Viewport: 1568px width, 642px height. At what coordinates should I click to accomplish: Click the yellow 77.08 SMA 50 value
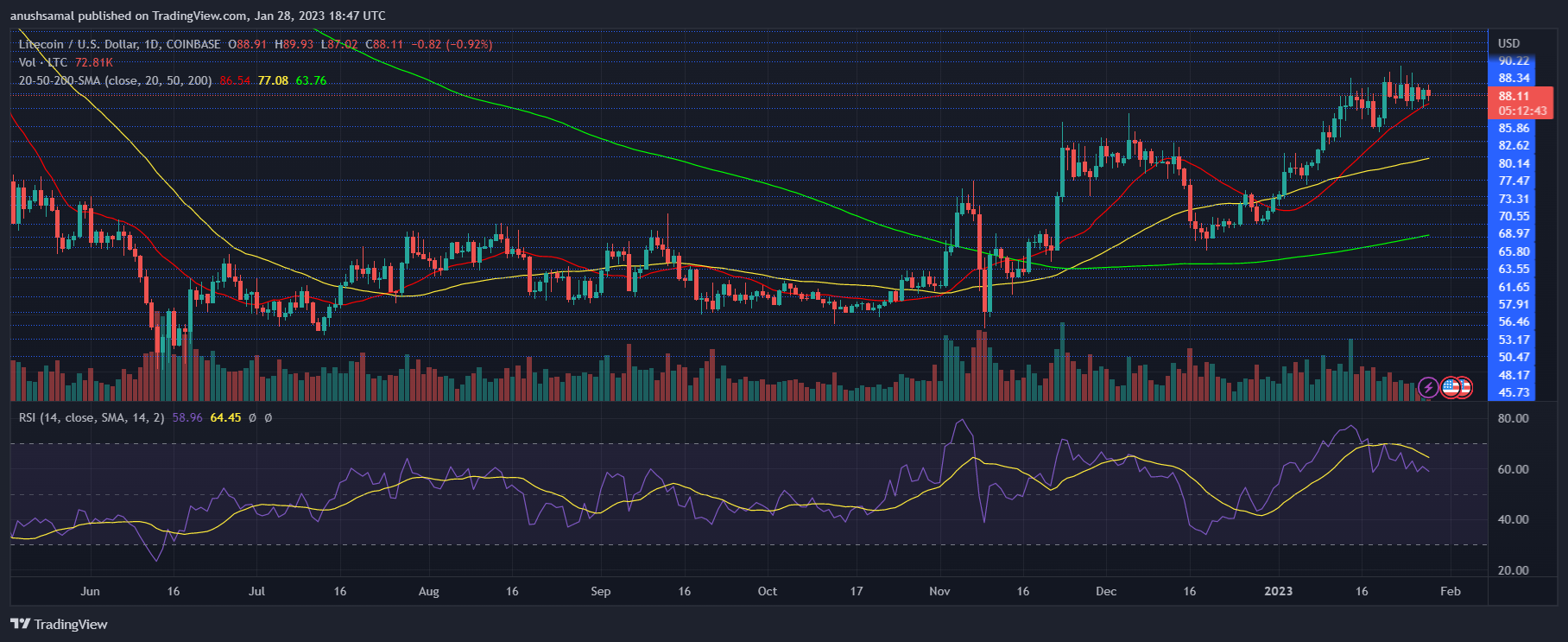point(273,80)
